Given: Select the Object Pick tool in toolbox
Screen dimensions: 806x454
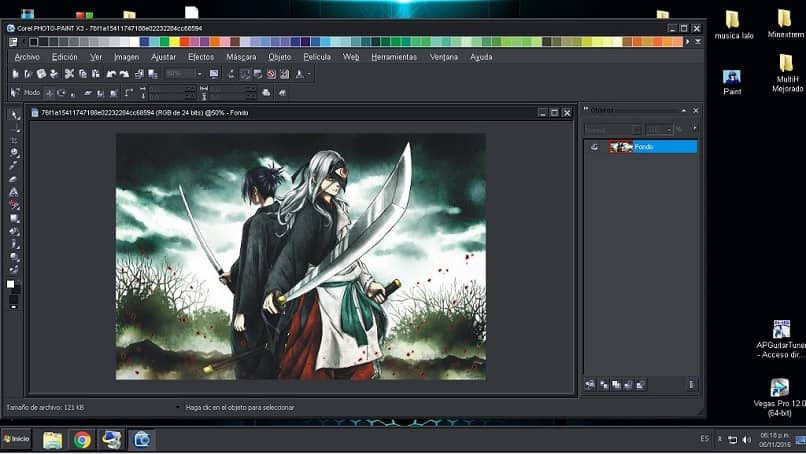Looking at the screenshot, I should point(14,116).
